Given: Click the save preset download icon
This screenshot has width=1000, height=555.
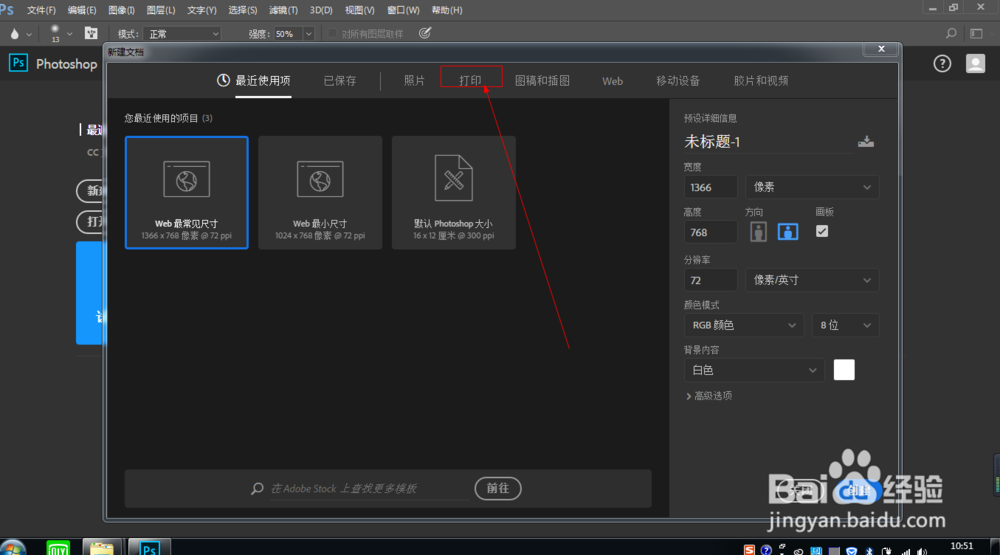Looking at the screenshot, I should pos(865,142).
